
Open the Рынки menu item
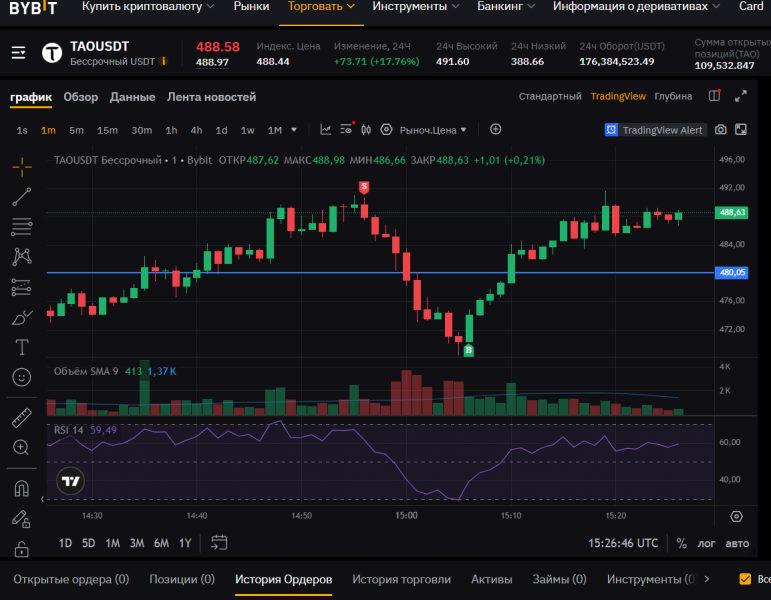[251, 6]
